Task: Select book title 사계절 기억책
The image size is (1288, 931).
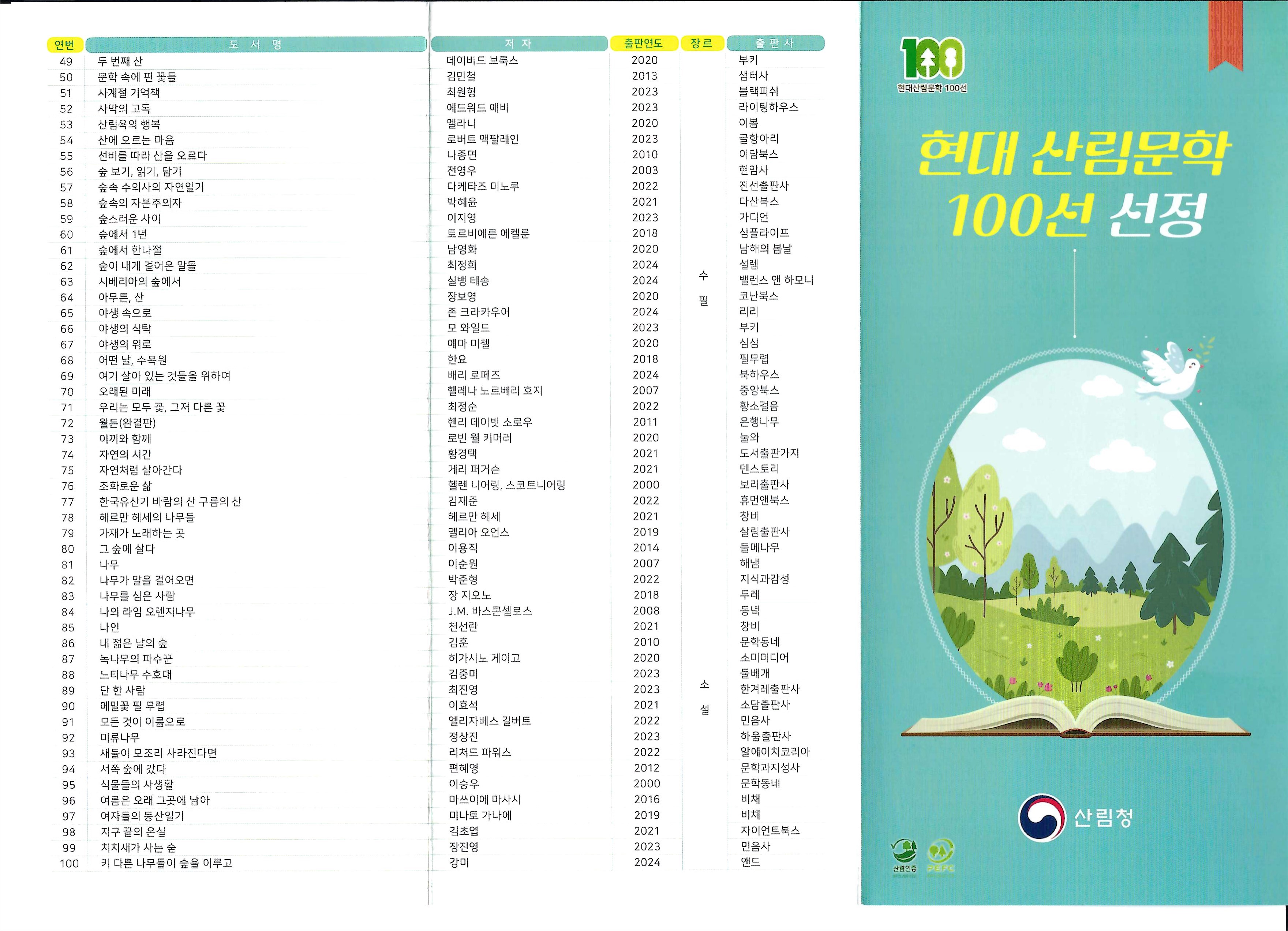Action: point(129,93)
